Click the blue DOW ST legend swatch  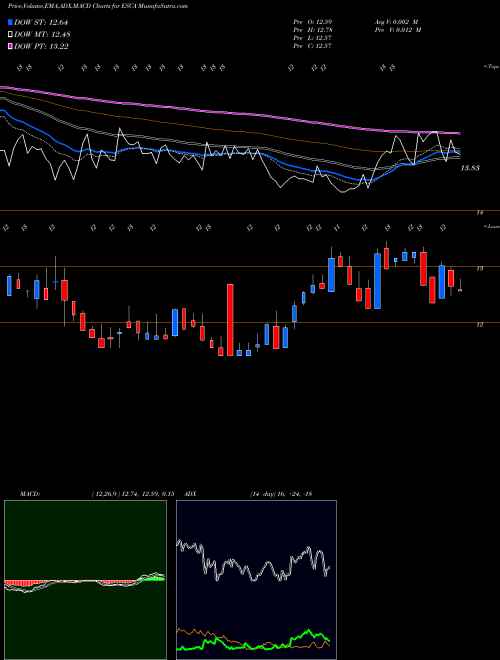click(11, 22)
